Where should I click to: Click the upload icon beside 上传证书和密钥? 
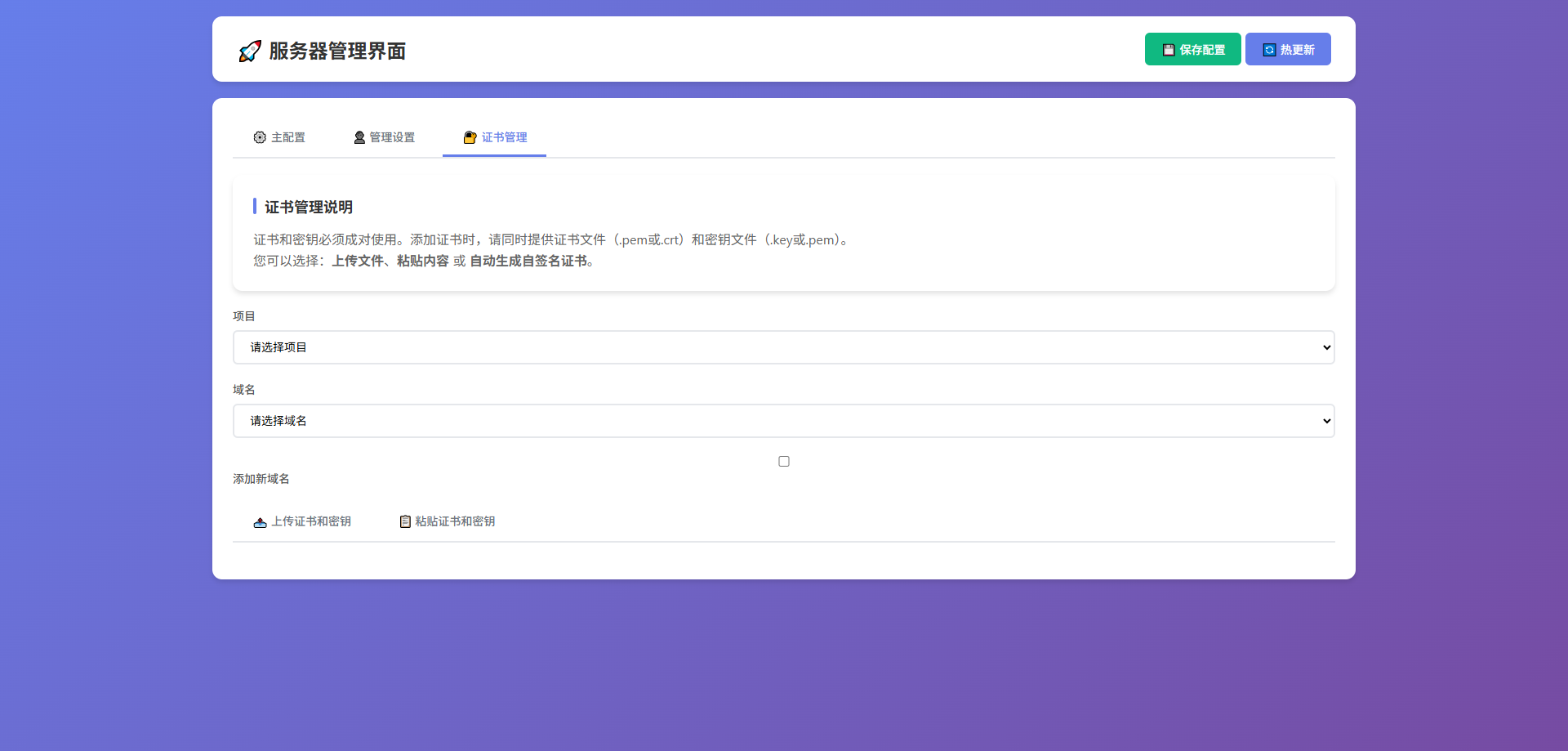[x=260, y=522]
